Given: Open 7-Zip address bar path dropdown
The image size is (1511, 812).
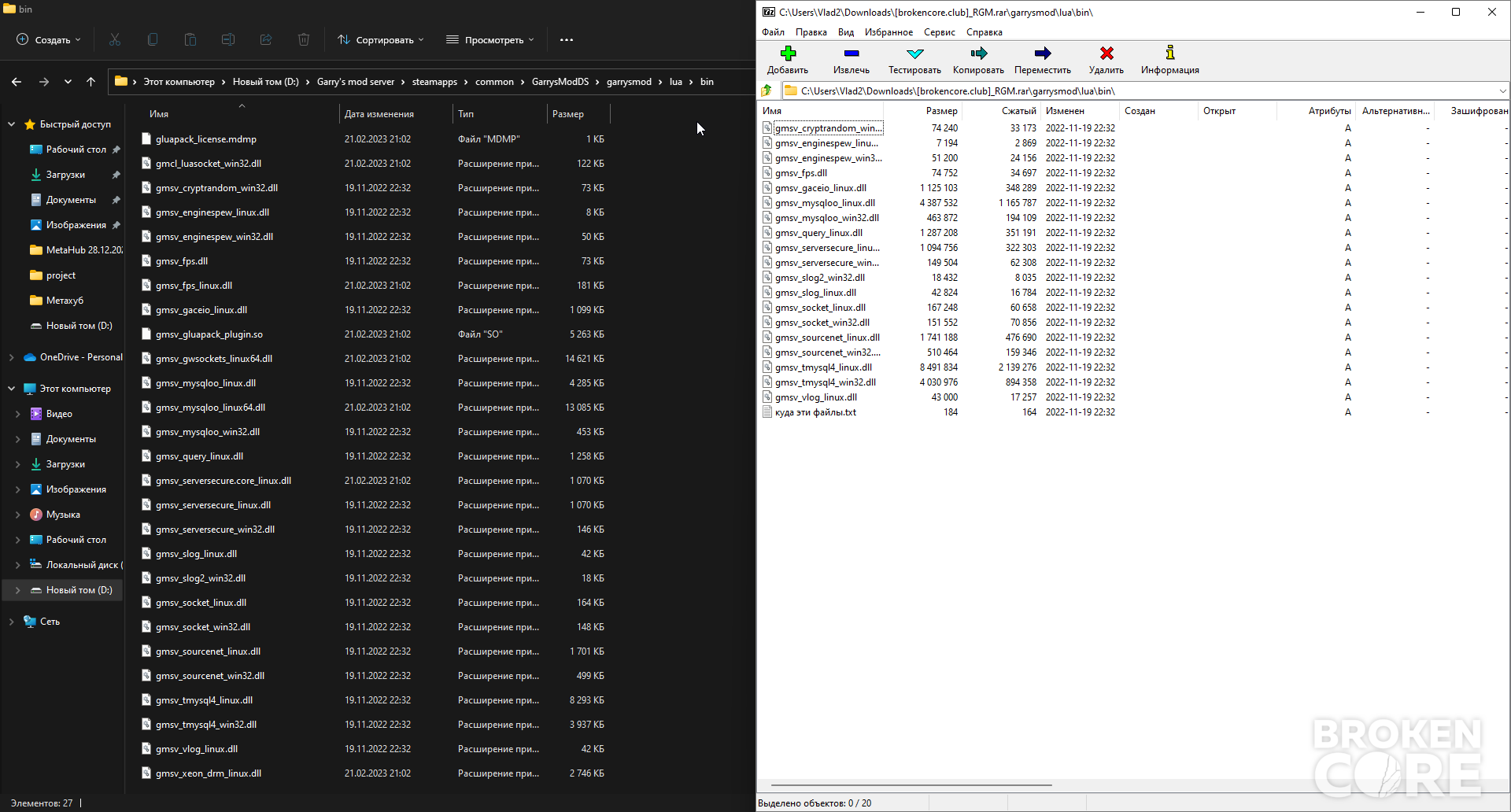Looking at the screenshot, I should [1502, 90].
